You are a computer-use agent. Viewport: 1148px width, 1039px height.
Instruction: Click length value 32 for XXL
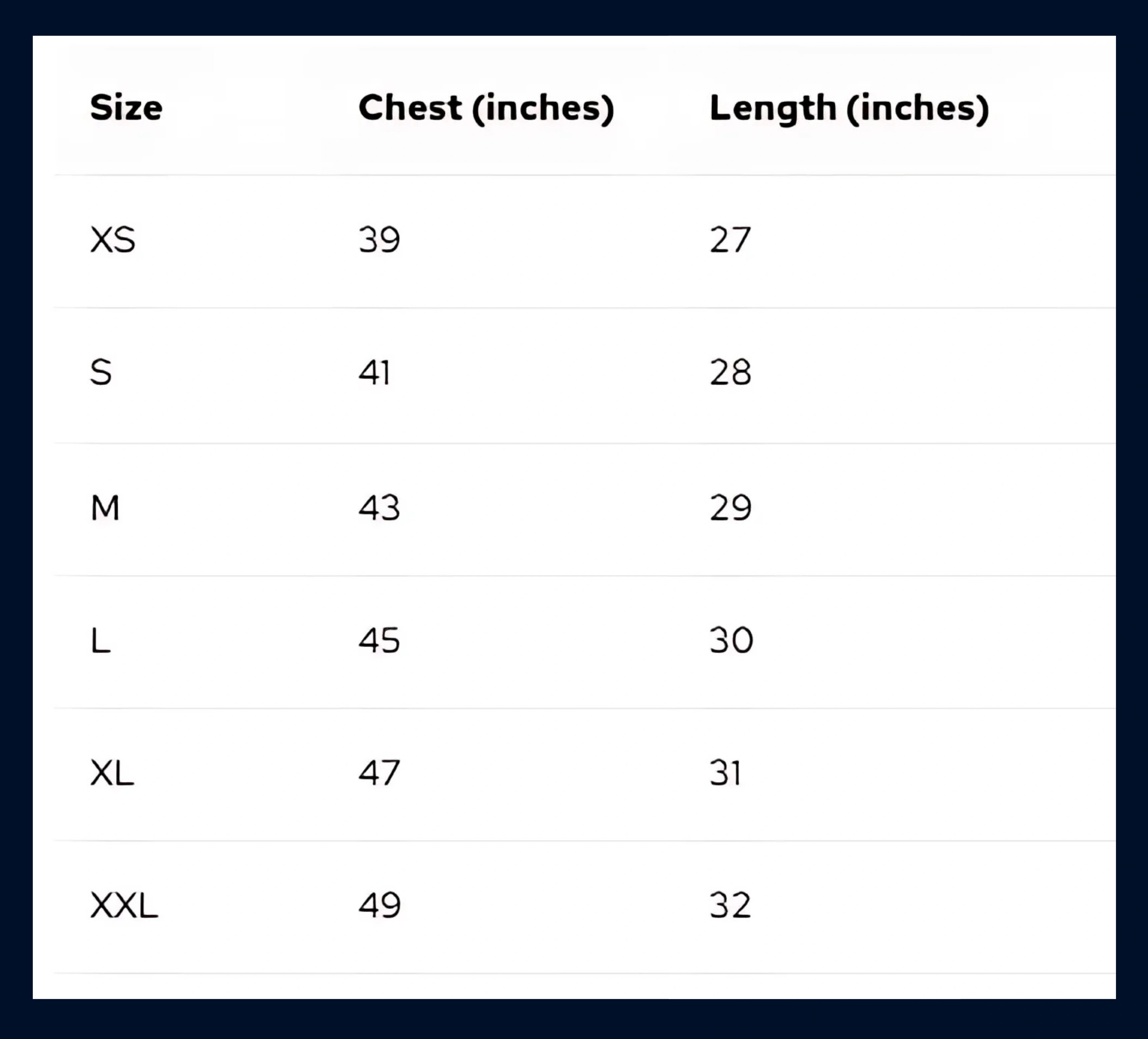(730, 906)
